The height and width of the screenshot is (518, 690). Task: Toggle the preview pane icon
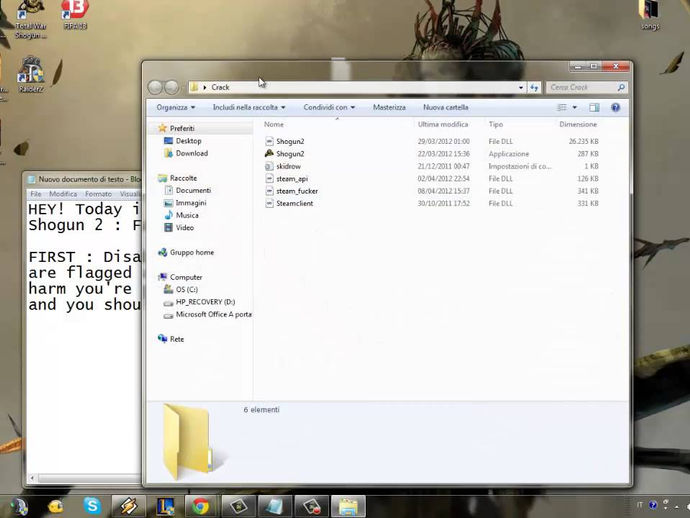(594, 107)
